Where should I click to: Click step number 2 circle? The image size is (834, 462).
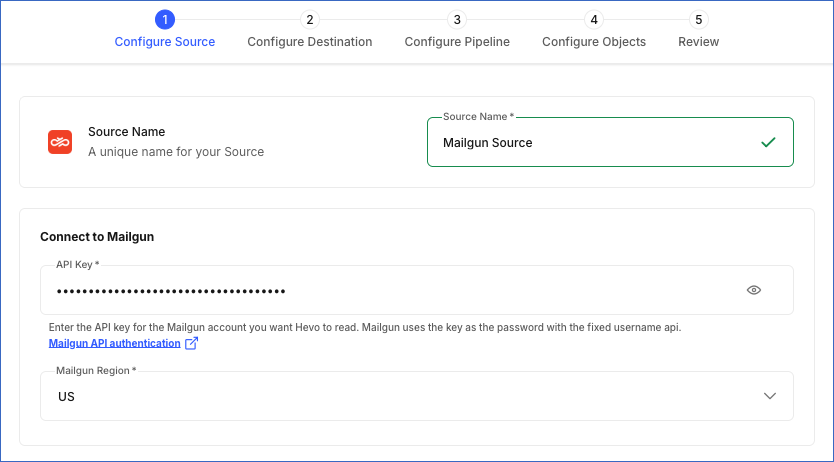click(x=310, y=20)
